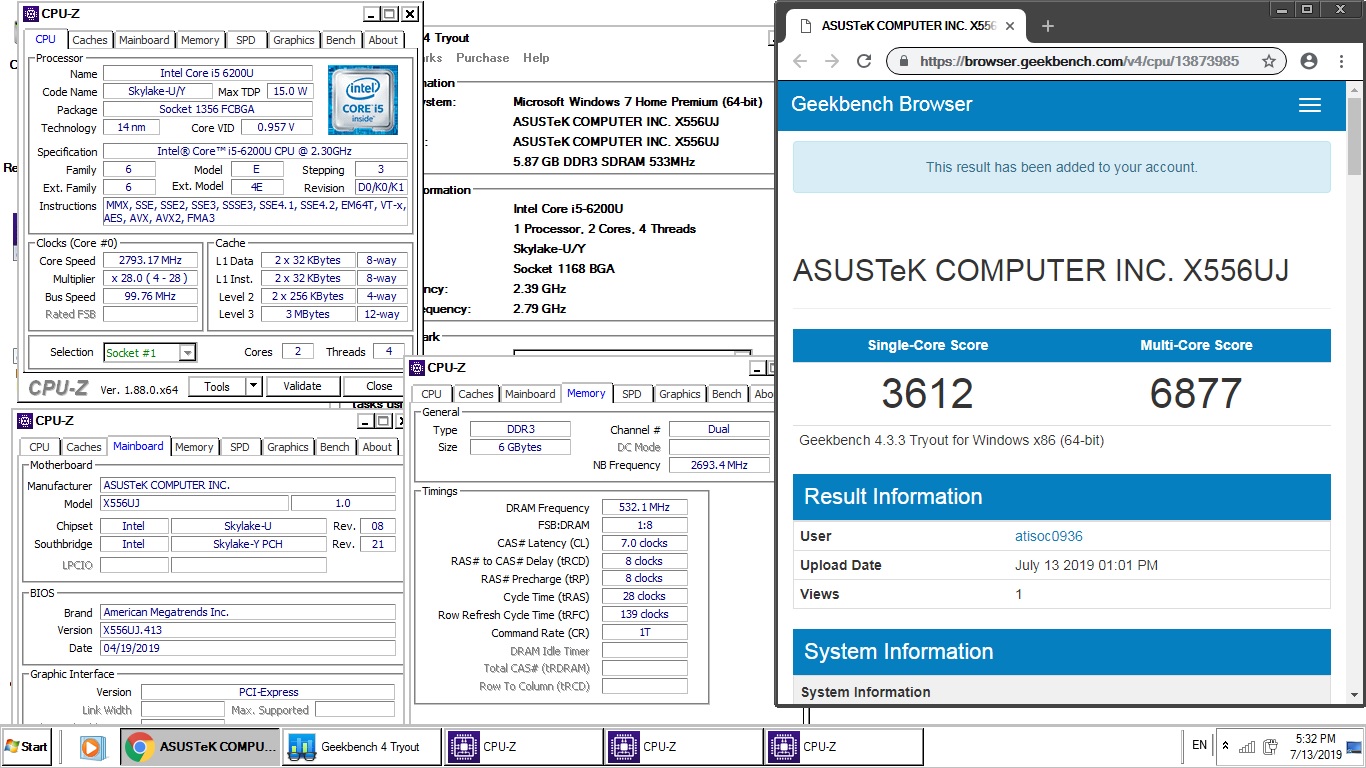Select SPD tab in Memory window
The height and width of the screenshot is (768, 1366).
631,394
